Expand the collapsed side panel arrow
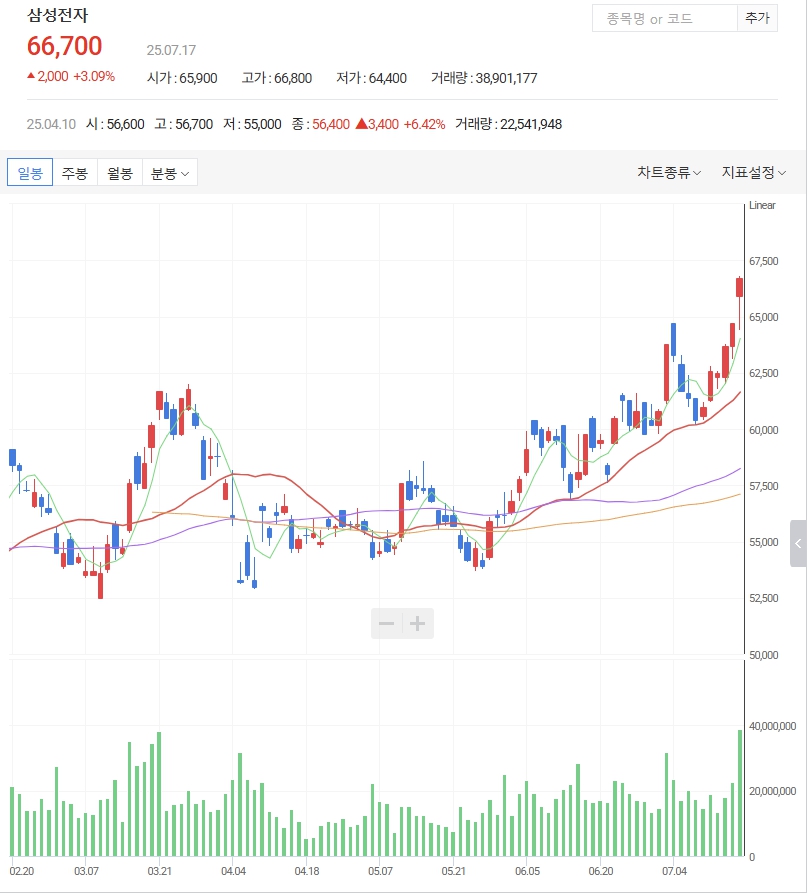The width and height of the screenshot is (808, 896). point(798,543)
